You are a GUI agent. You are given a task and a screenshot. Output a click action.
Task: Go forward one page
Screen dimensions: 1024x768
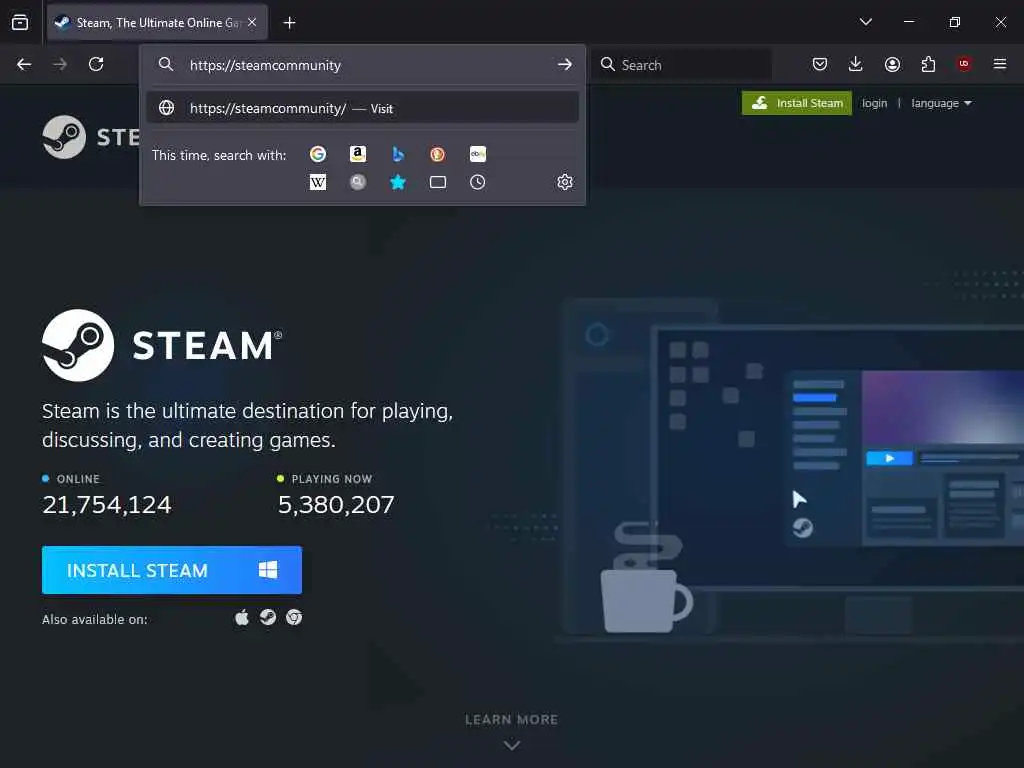[x=60, y=64]
